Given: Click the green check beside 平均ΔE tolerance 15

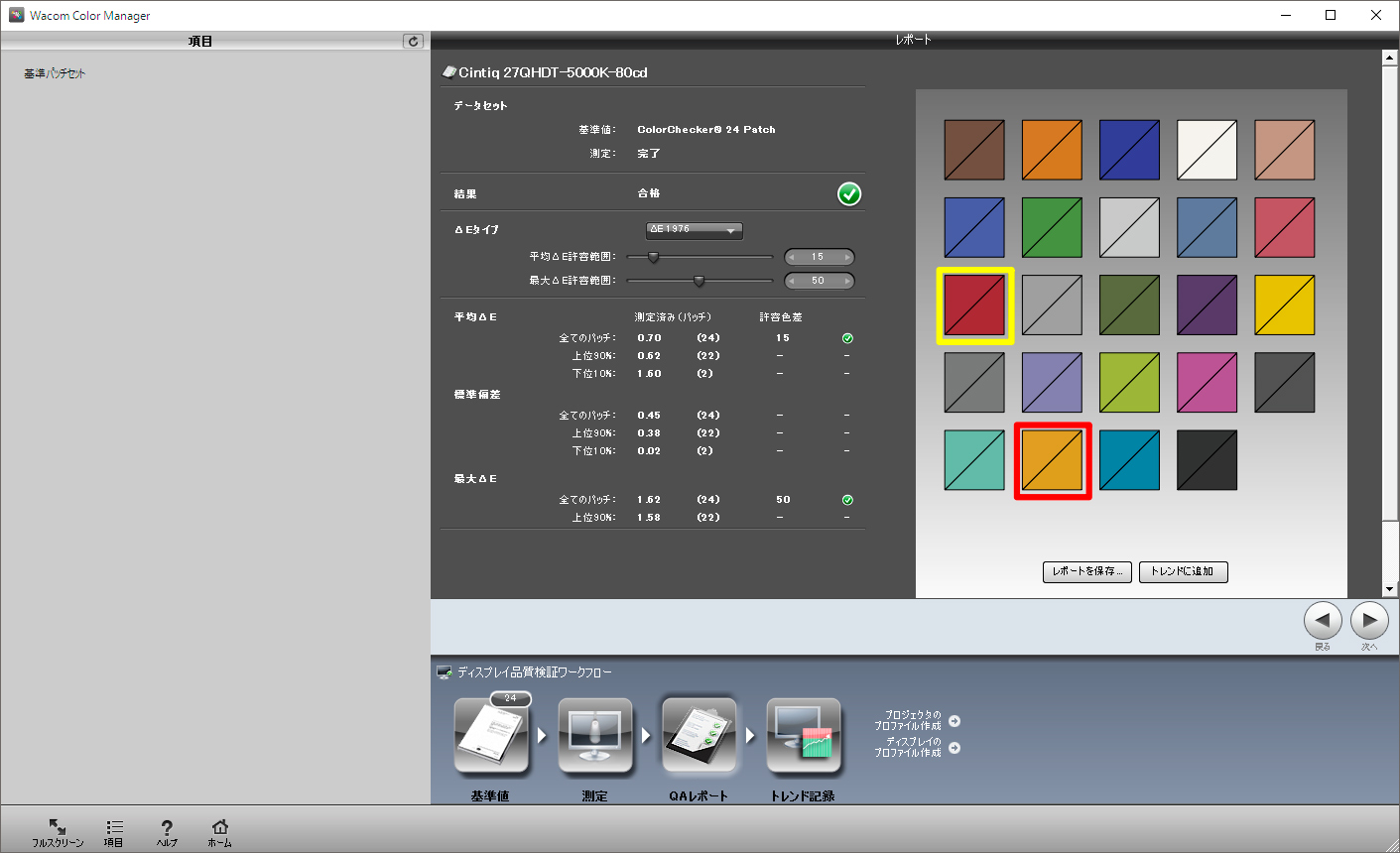Looking at the screenshot, I should (847, 338).
